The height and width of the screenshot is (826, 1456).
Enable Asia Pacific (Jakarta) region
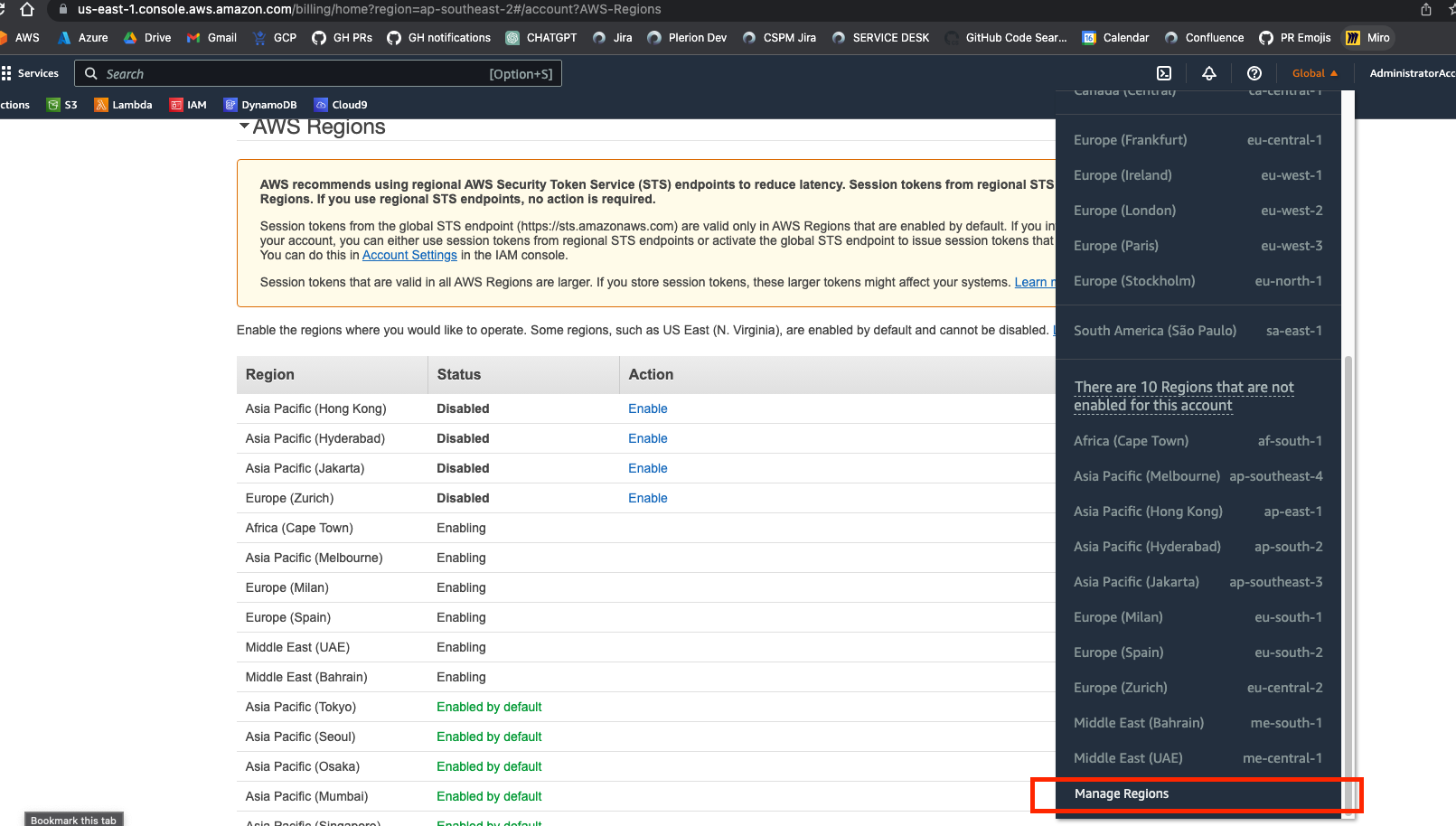[x=647, y=468]
